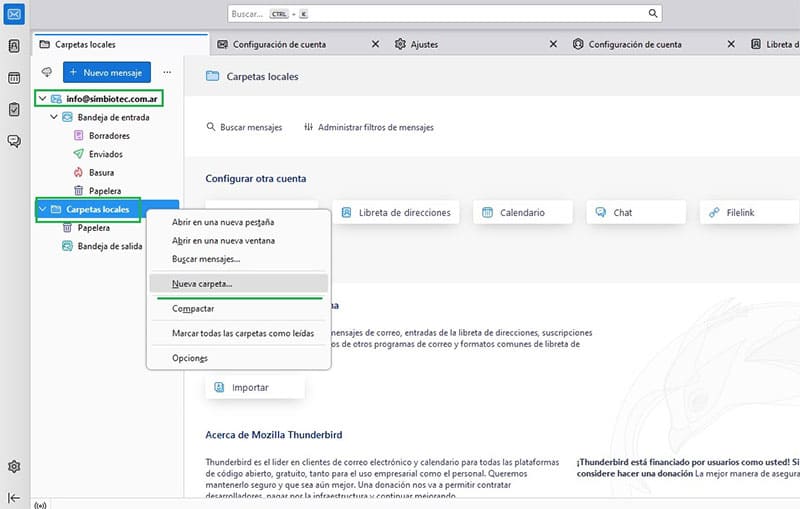The width and height of the screenshot is (800, 509).
Task: Click Buscar mensajes link in main pane
Action: coord(244,127)
